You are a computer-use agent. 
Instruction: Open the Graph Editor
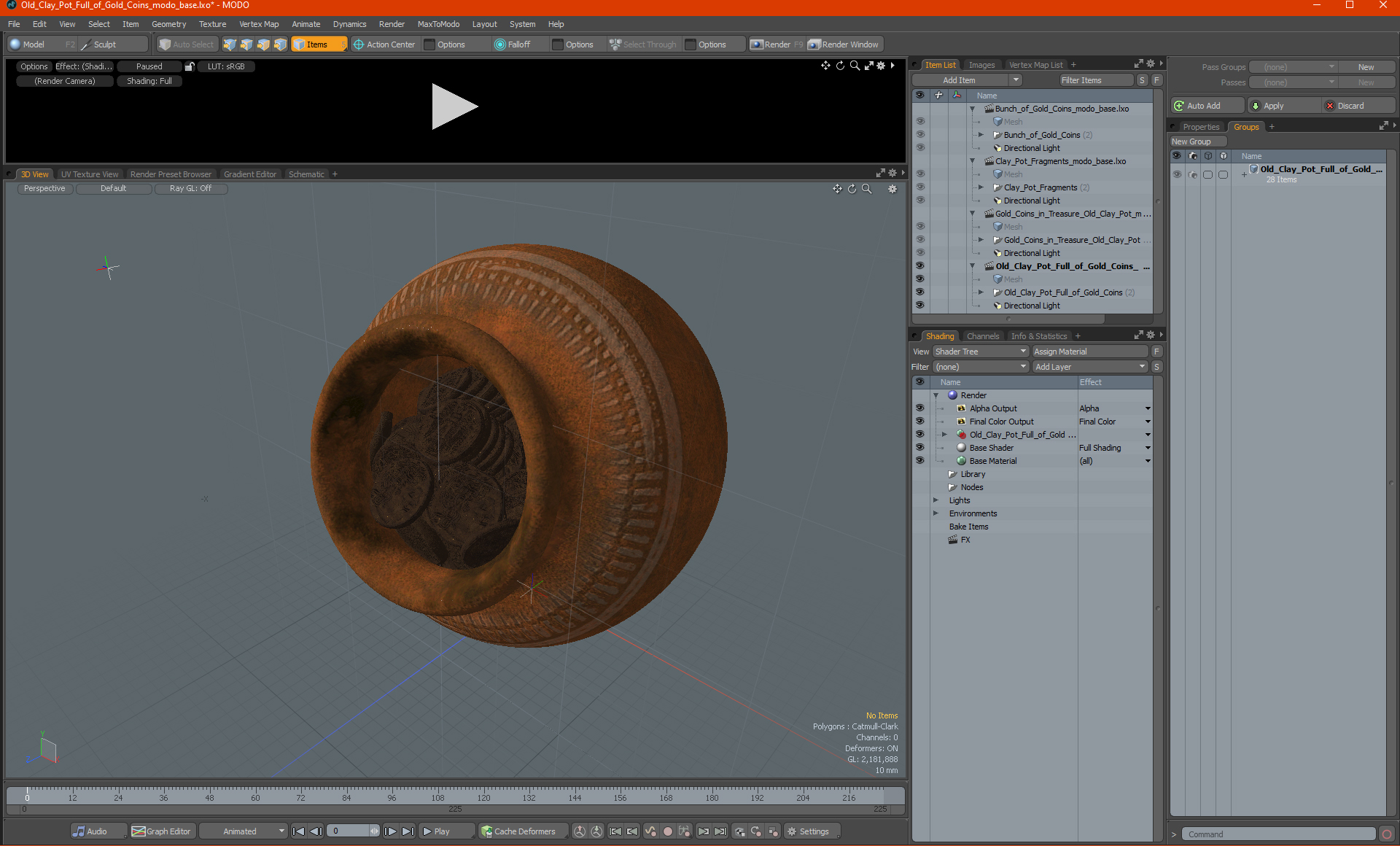pos(162,831)
